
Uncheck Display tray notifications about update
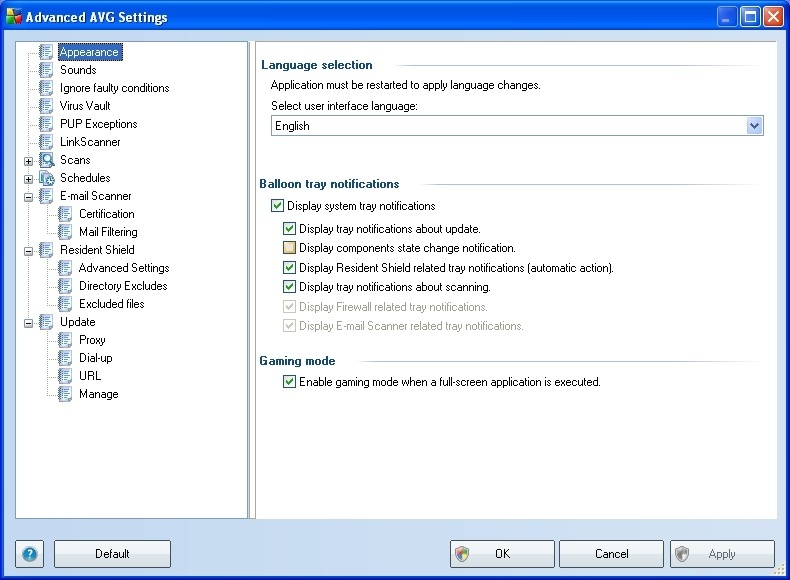(x=289, y=229)
